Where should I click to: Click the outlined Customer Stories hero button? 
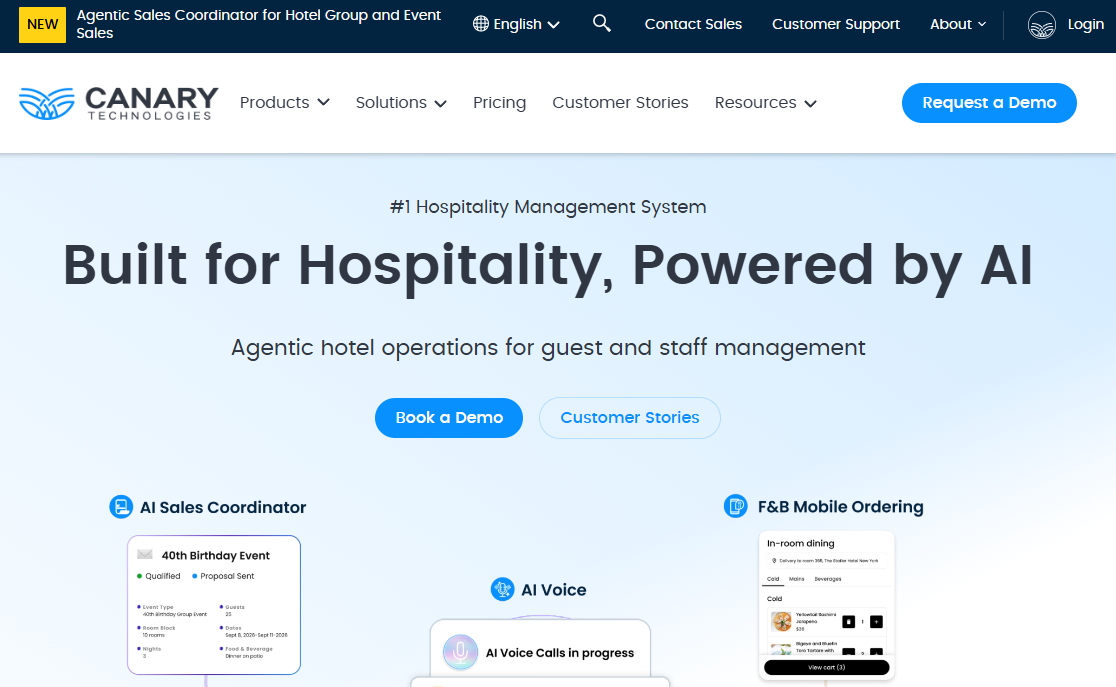click(x=630, y=418)
